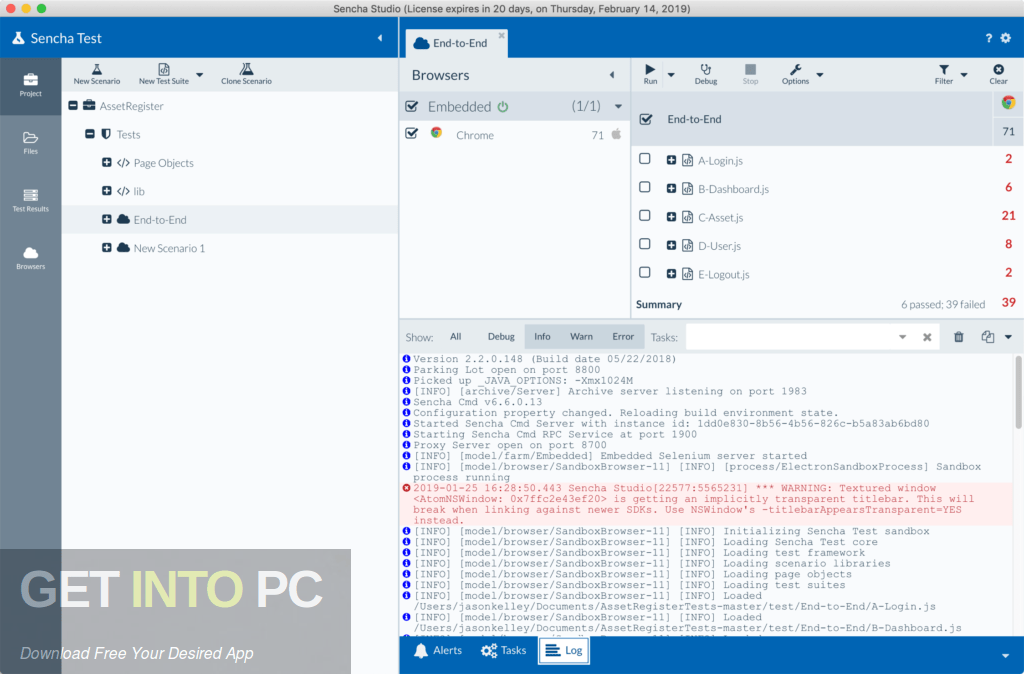Open the Embedded browser dropdown arrow

[617, 105]
